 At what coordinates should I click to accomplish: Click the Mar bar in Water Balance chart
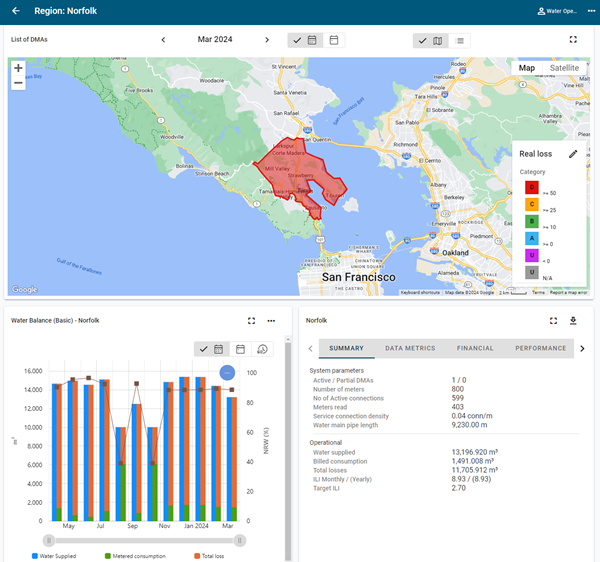coord(232,459)
